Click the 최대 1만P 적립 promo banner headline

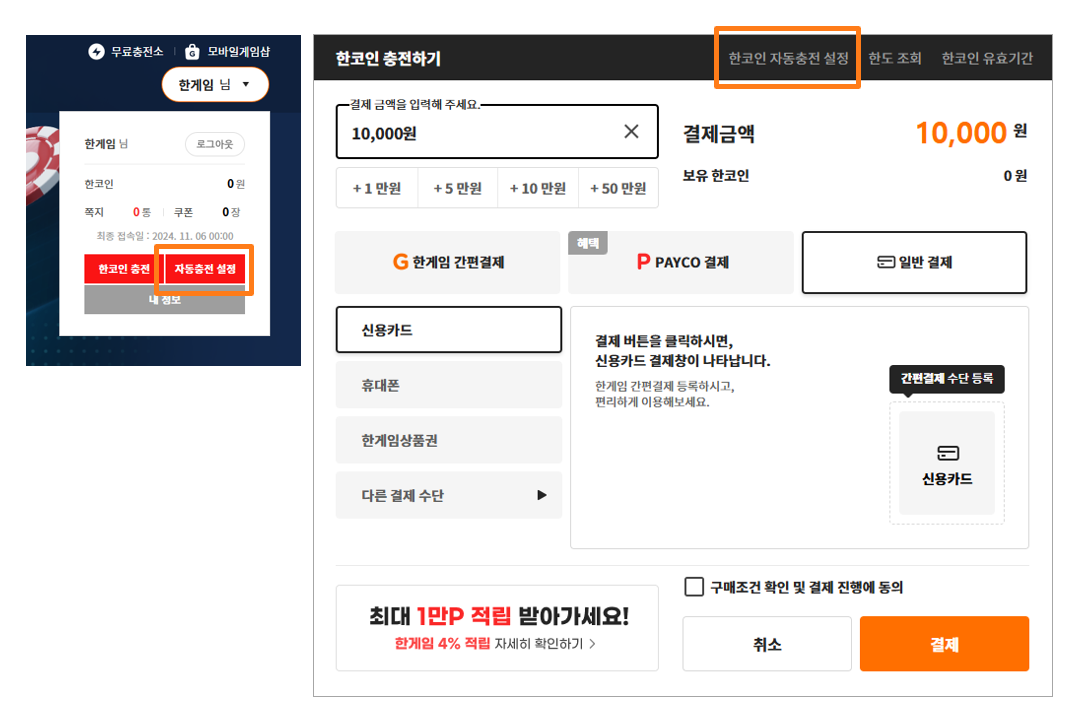click(499, 615)
